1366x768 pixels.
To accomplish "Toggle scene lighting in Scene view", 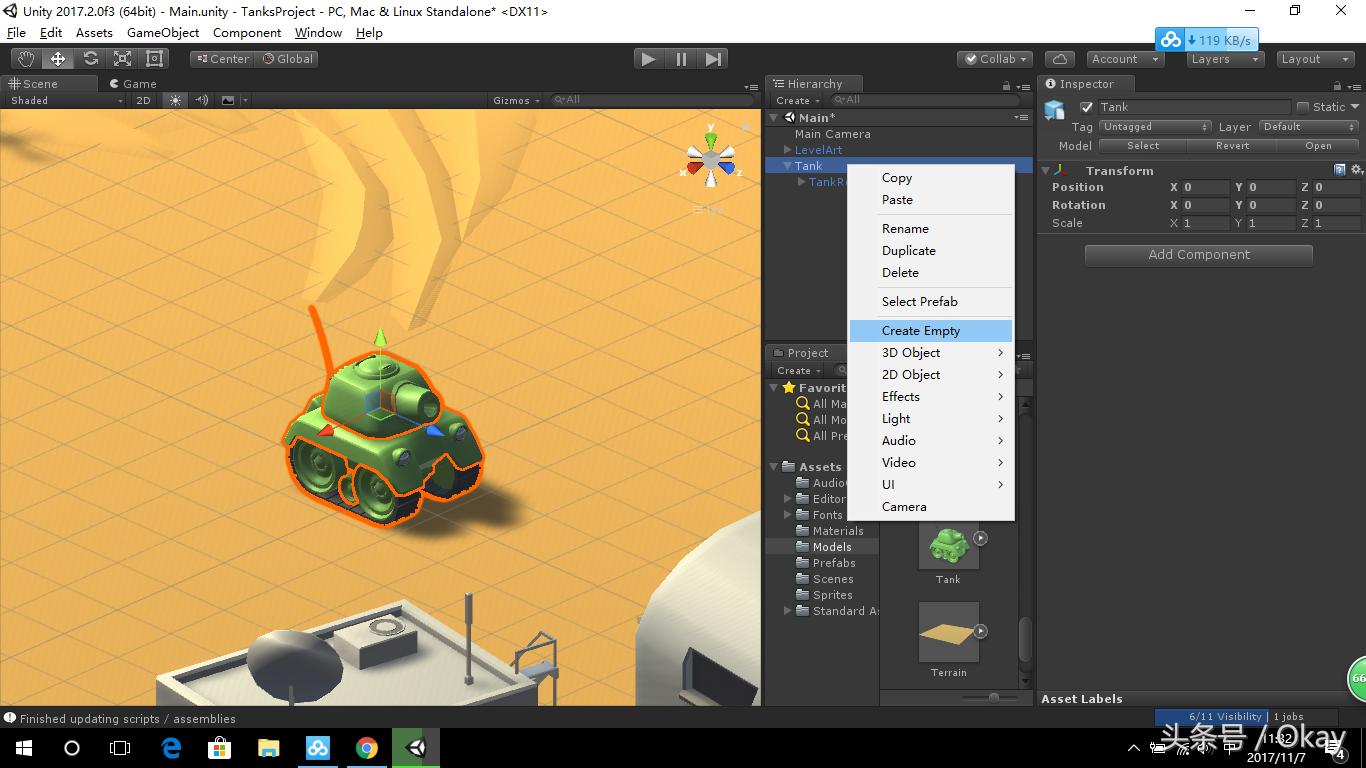I will click(173, 99).
